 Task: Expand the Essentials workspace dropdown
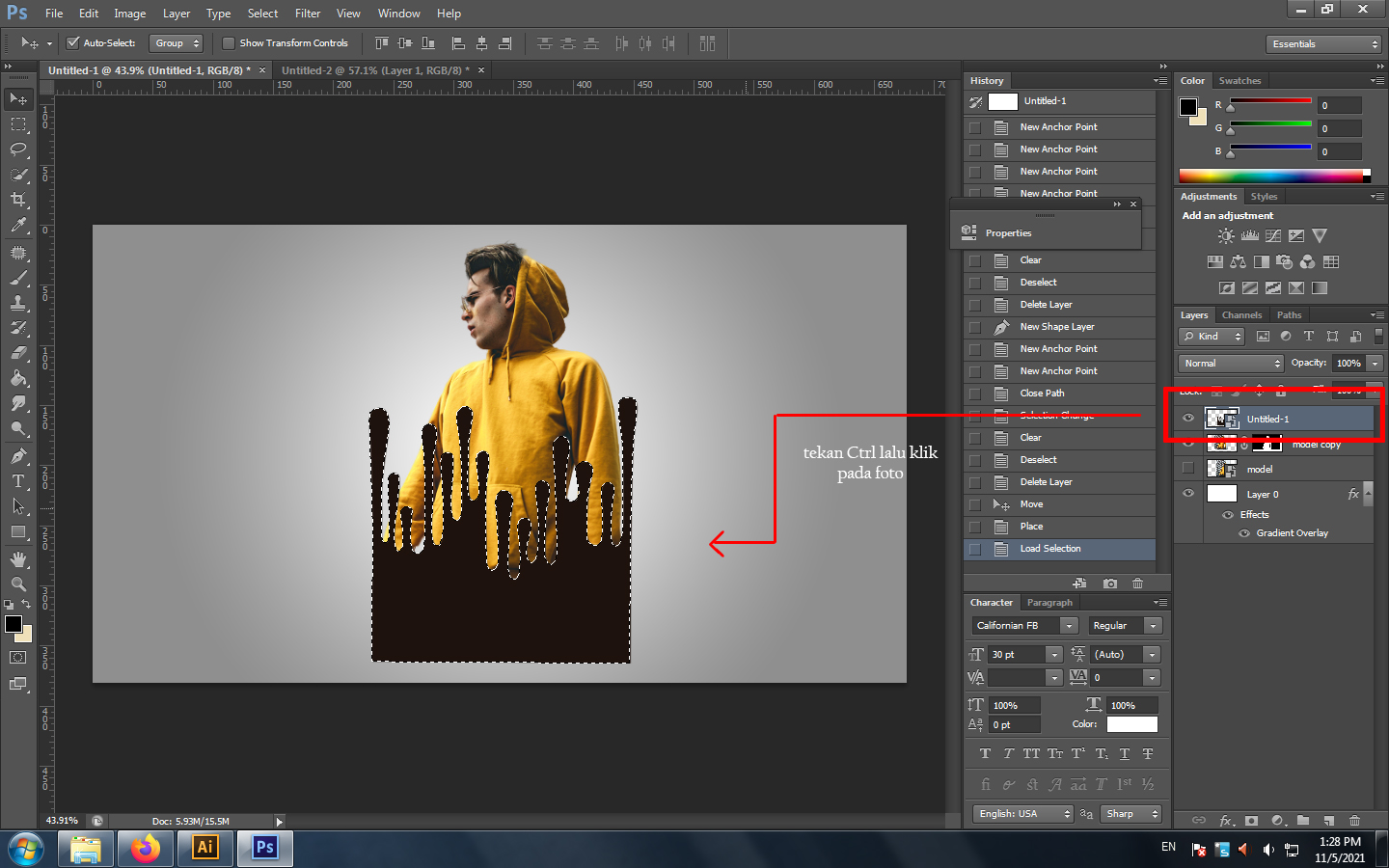coord(1323,44)
